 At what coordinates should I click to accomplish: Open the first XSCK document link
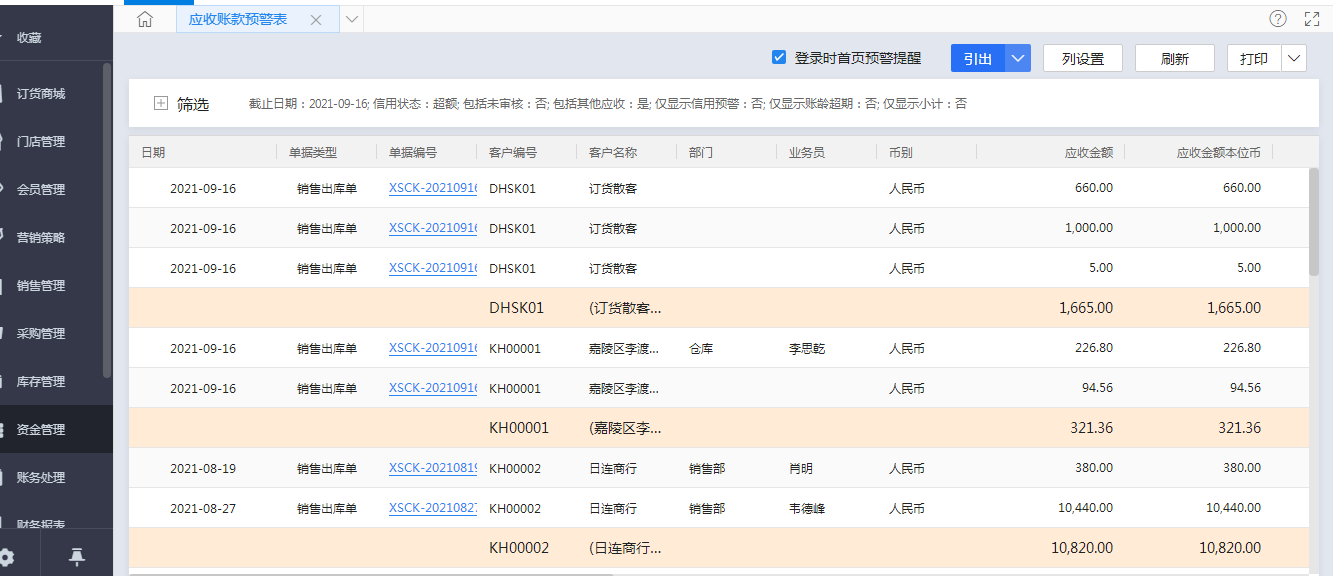[433, 188]
